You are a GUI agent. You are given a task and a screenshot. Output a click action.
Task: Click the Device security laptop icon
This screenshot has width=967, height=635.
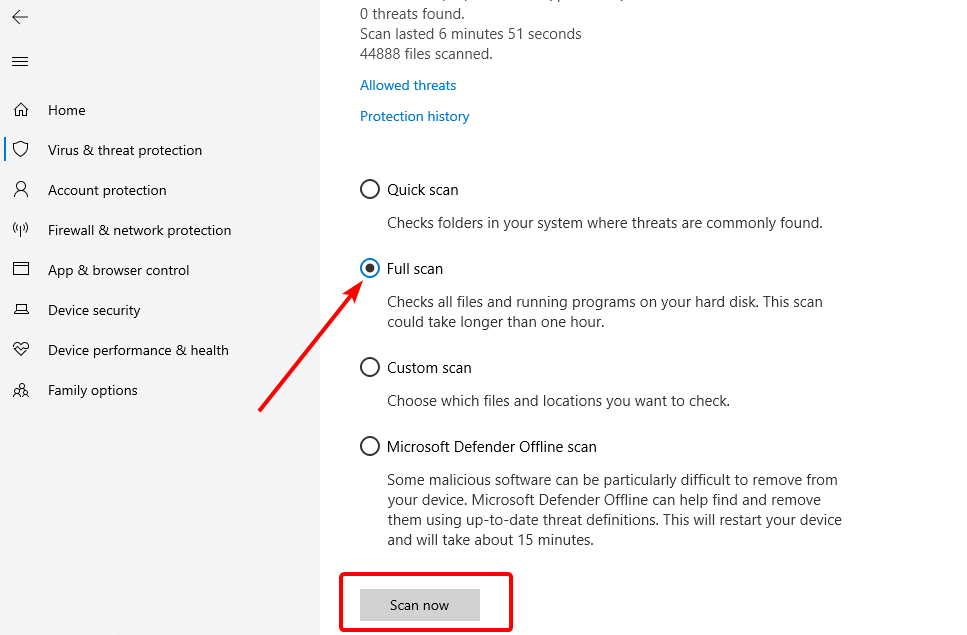pos(20,310)
